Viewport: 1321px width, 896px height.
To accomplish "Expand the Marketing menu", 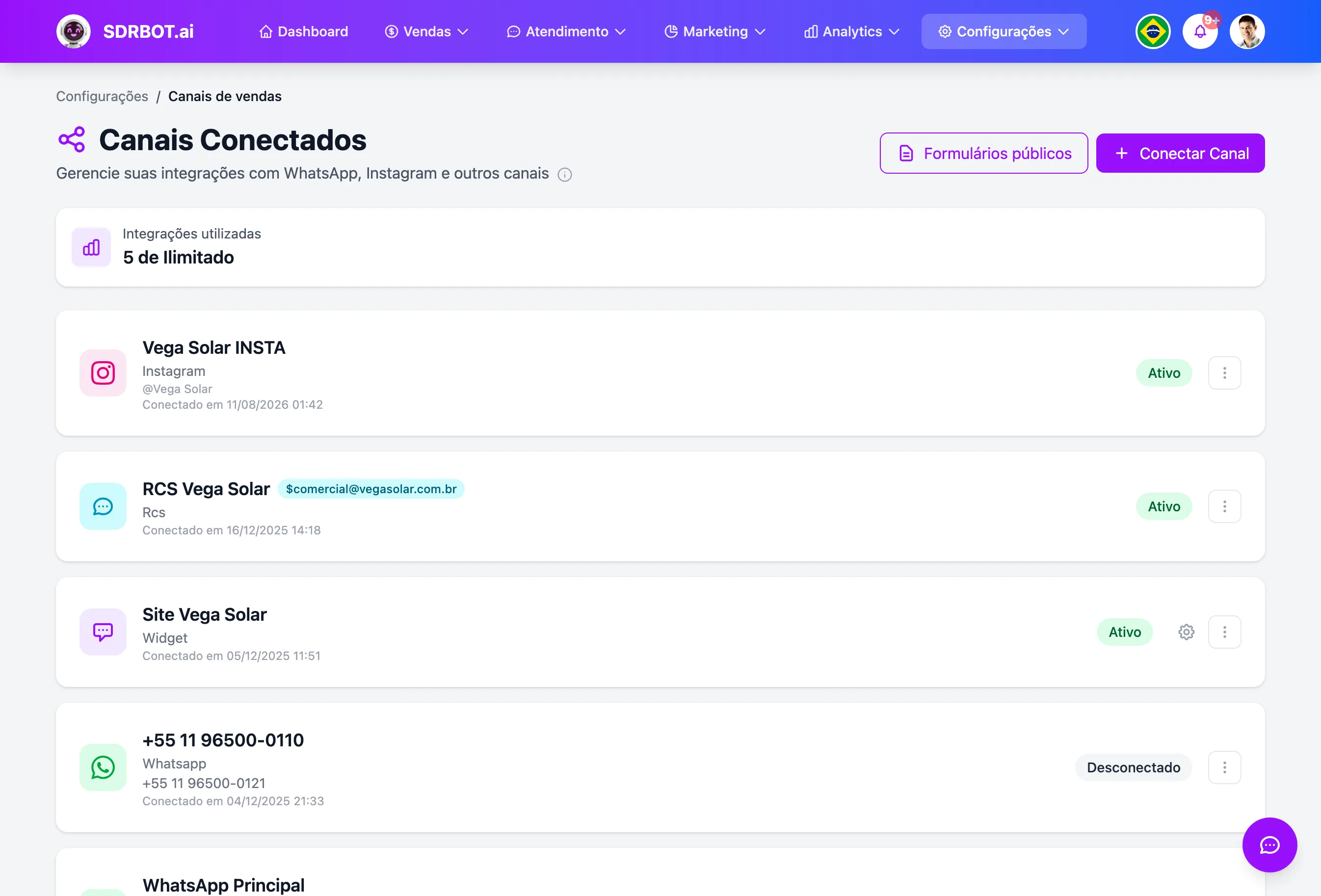I will (715, 31).
